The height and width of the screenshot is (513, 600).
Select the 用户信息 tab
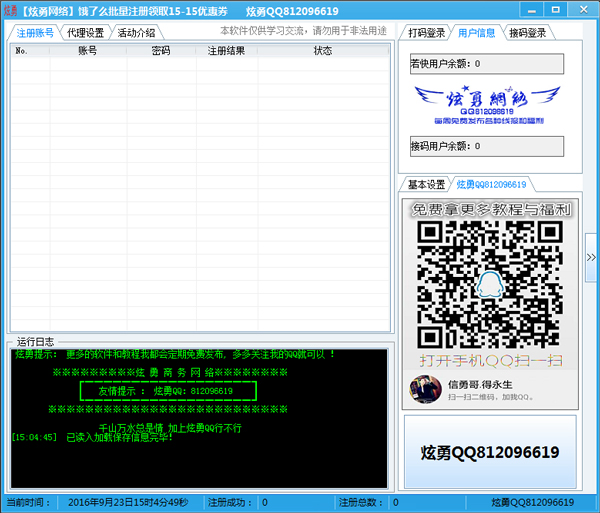point(476,33)
